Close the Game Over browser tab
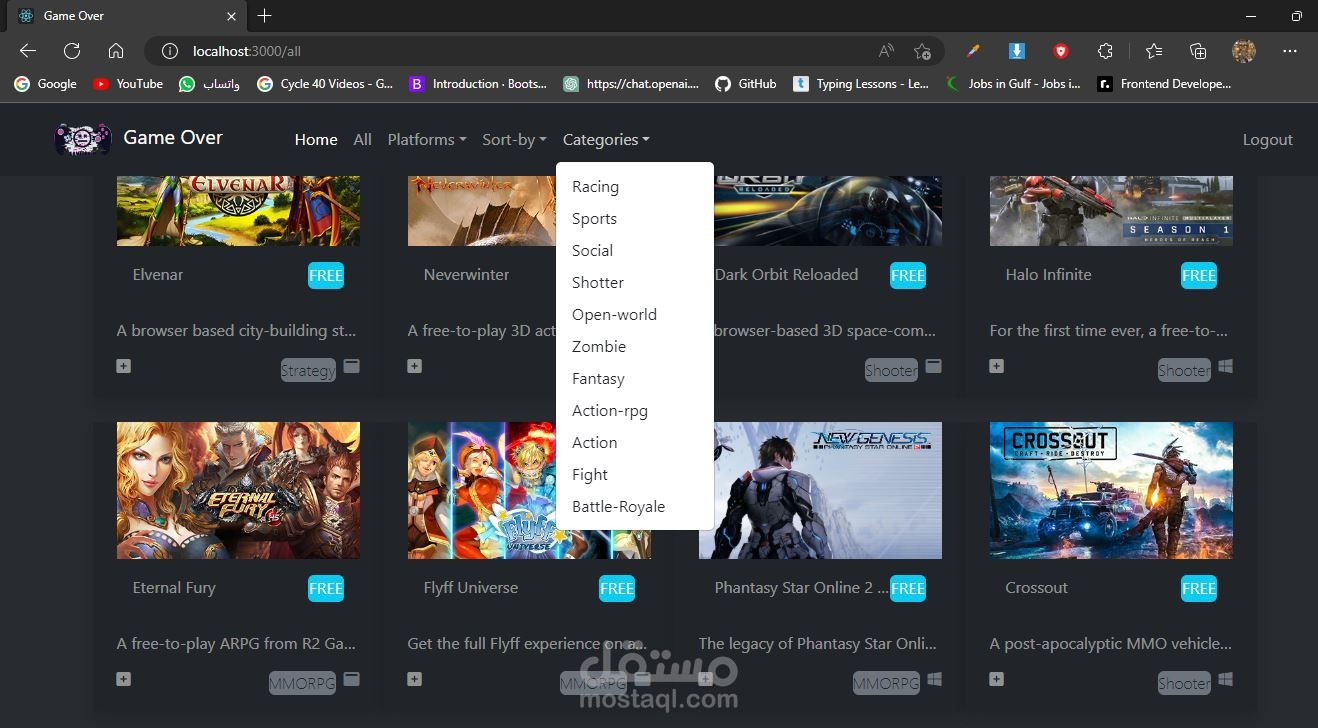The width and height of the screenshot is (1318, 728). tap(232, 16)
